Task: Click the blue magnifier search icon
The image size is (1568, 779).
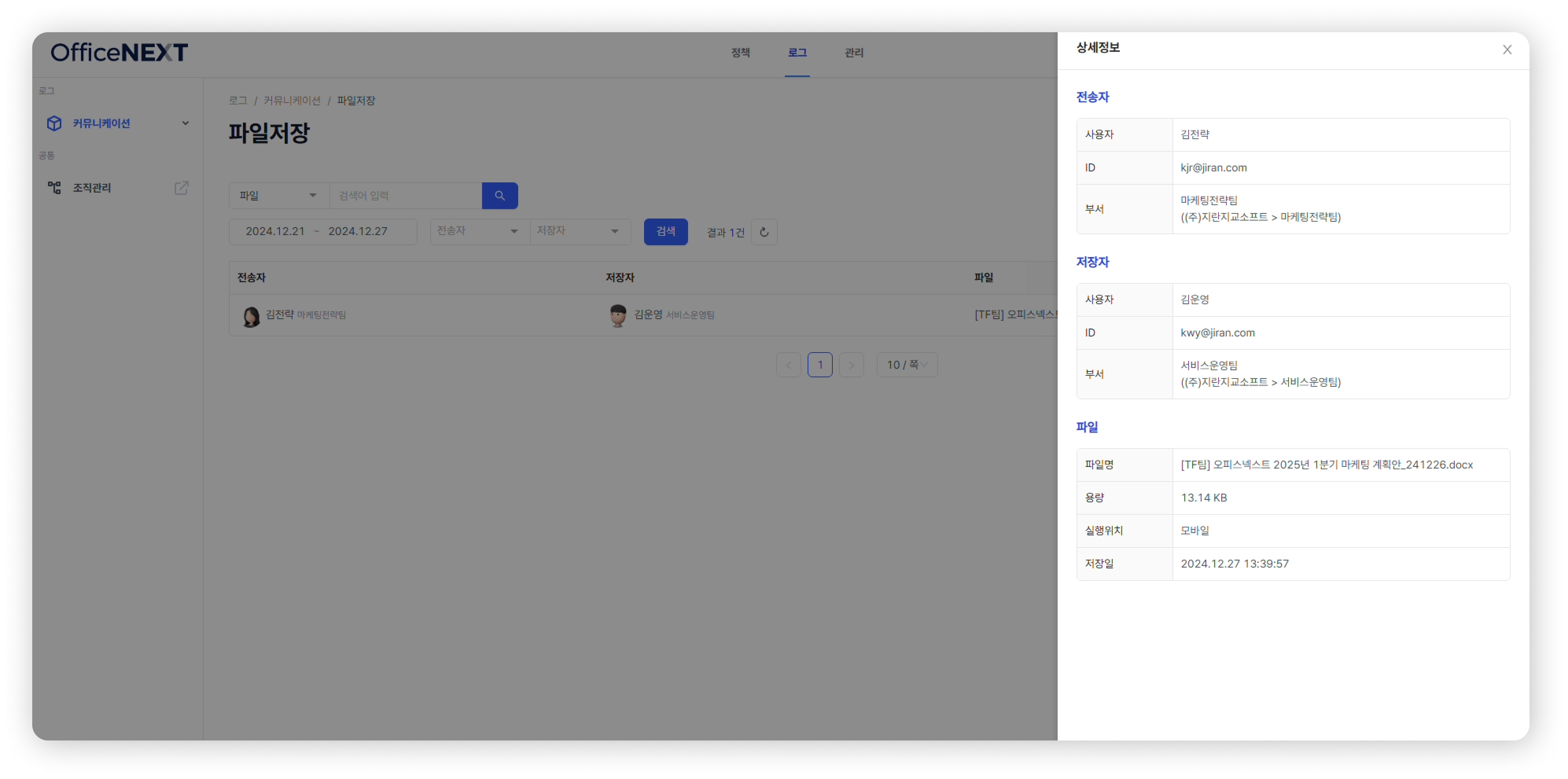Action: tap(500, 195)
